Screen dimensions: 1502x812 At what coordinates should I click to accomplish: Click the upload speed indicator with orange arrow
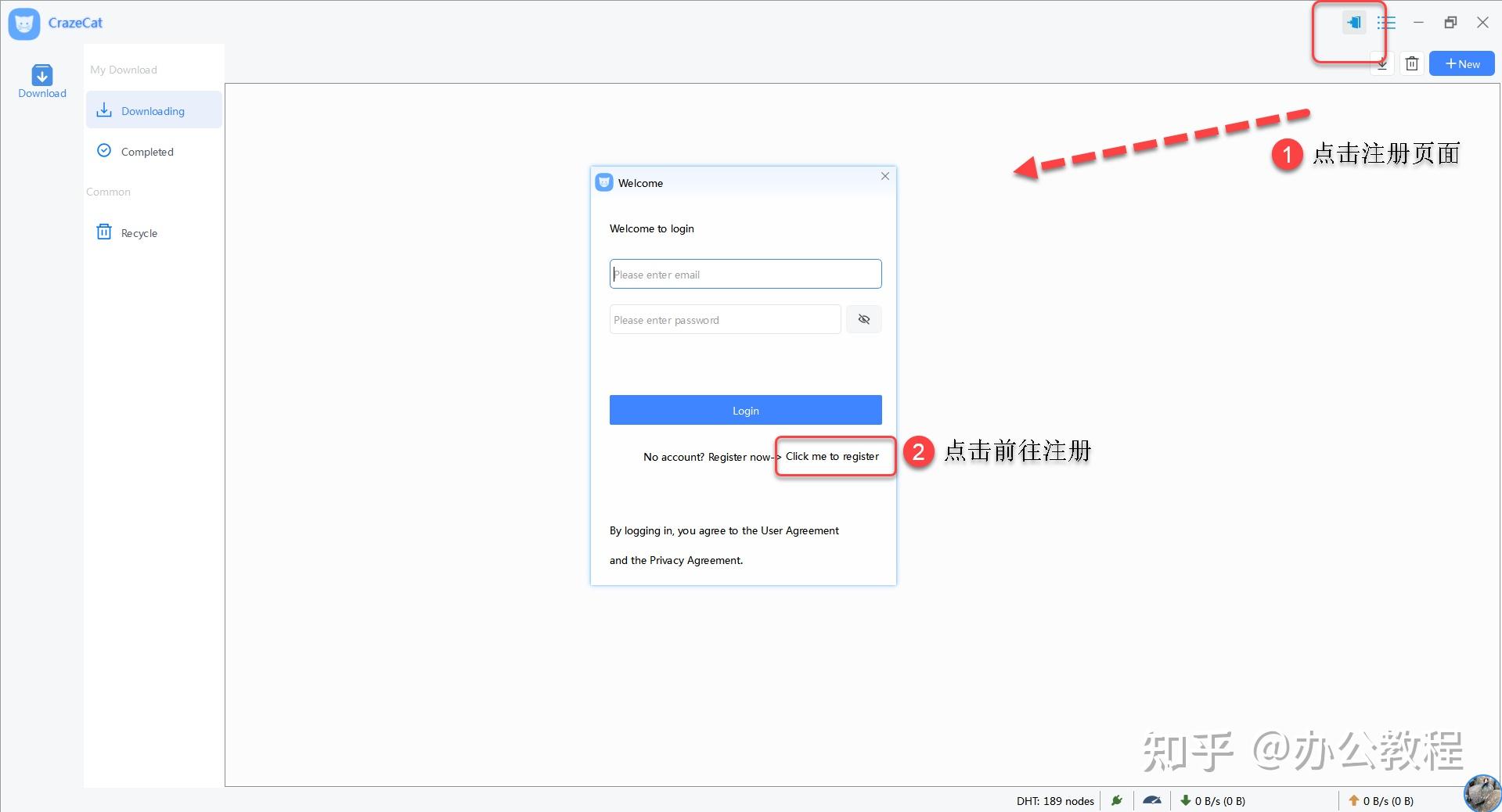click(1381, 801)
